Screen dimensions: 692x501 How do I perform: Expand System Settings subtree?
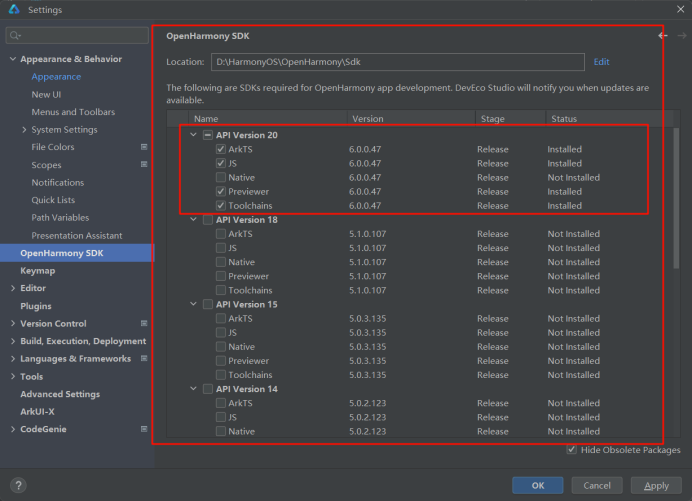point(24,129)
